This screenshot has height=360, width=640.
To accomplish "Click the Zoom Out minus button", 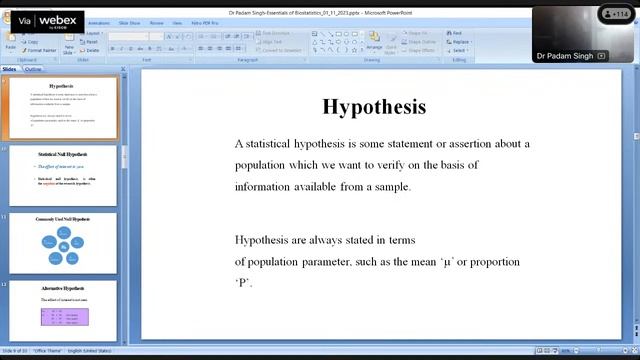I will tap(576, 351).
